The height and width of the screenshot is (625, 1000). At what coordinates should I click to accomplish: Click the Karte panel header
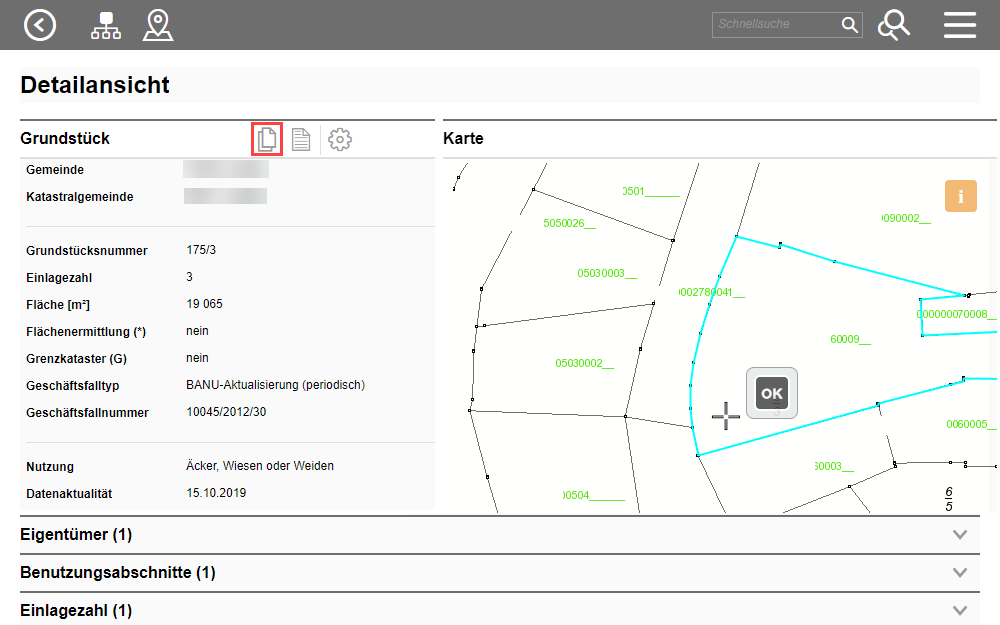pos(463,139)
